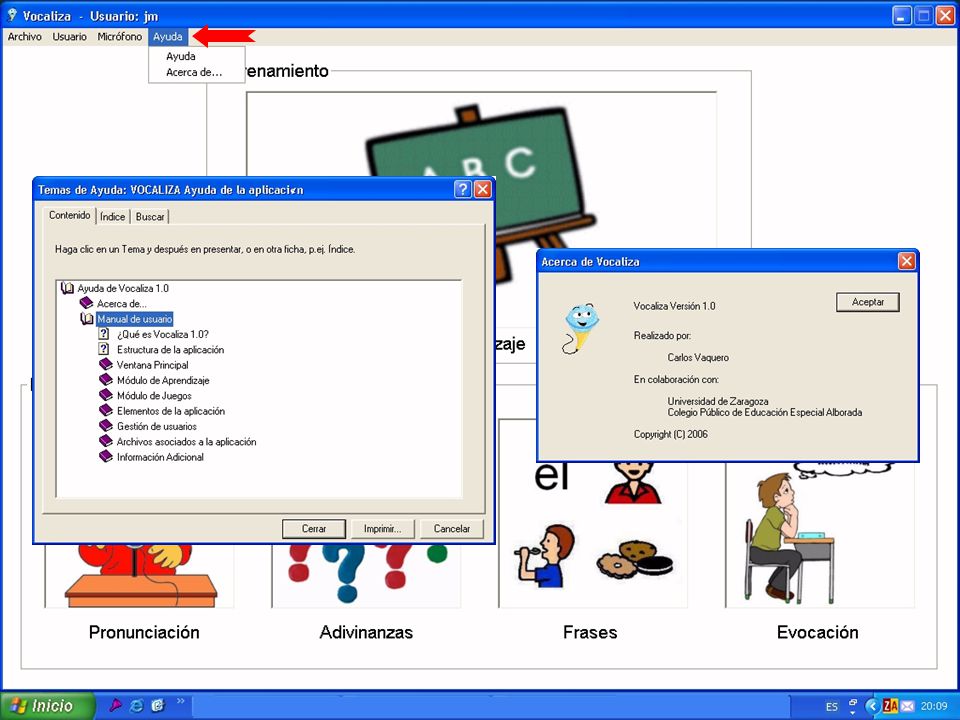Click the Vocaliza mascot icon in About dialog
This screenshot has height=720, width=960.
[x=580, y=328]
